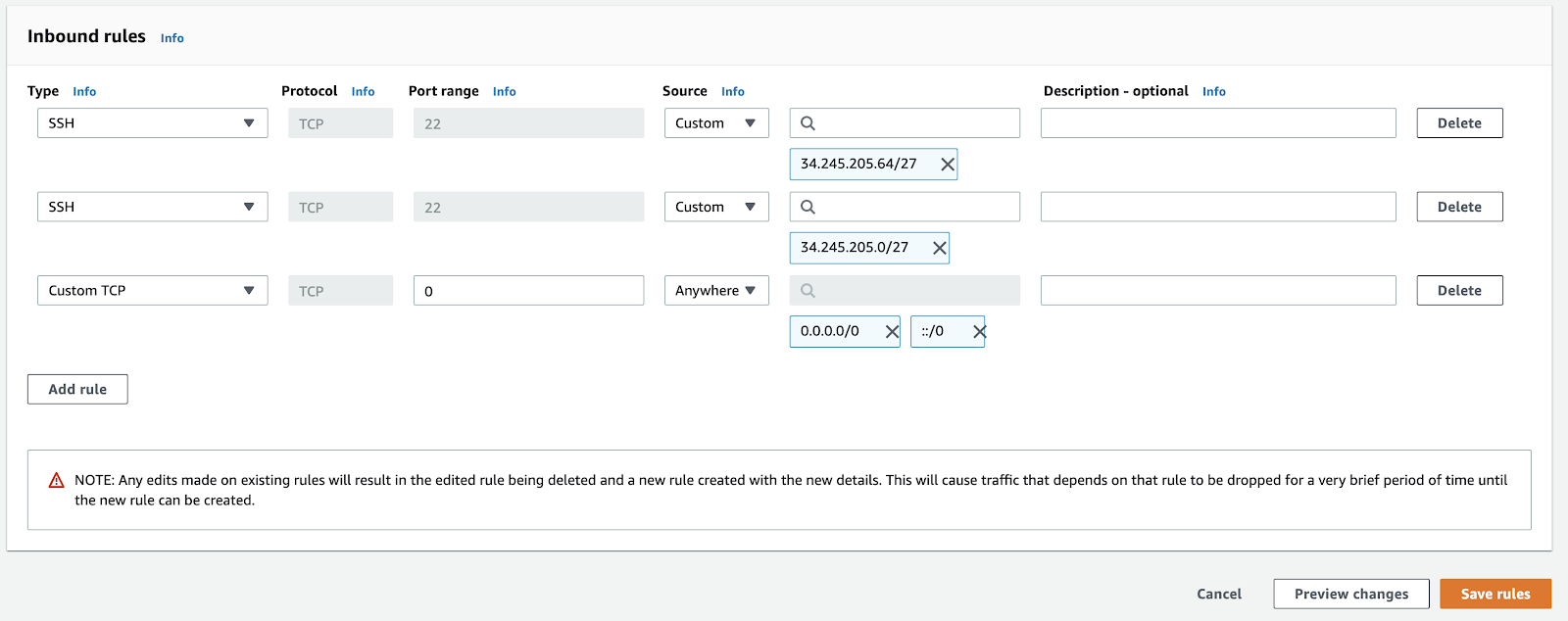Remove the ::/0 source chip
The width and height of the screenshot is (1568, 621).
pos(979,332)
